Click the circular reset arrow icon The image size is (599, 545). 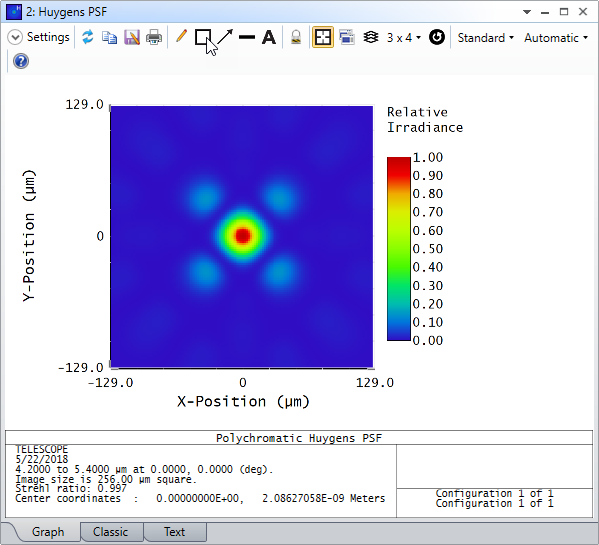[x=437, y=37]
